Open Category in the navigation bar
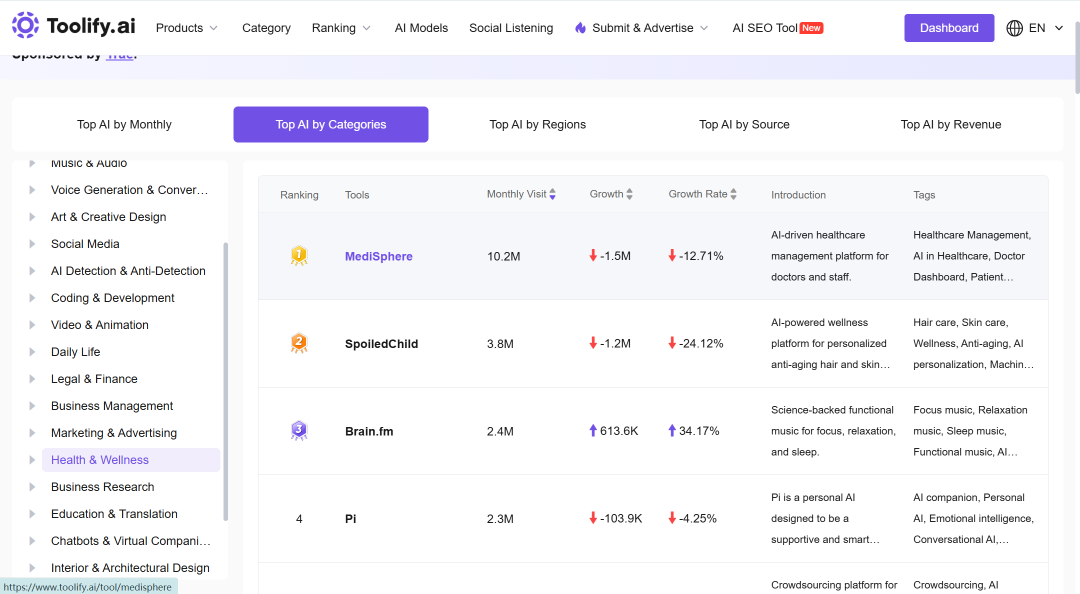The height and width of the screenshot is (594, 1080). coord(267,28)
